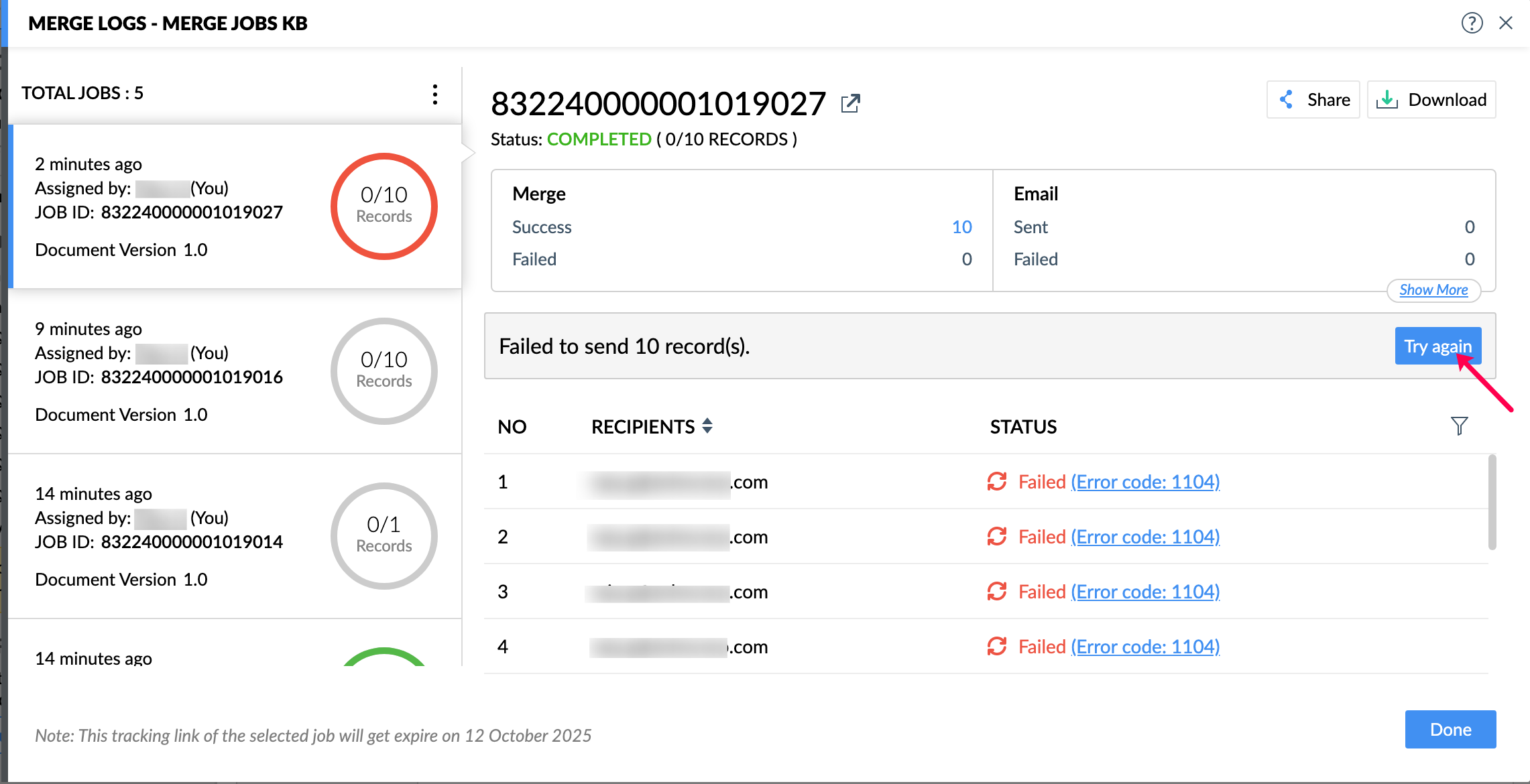Screen dimensions: 1530x784
Task: Click the Done button
Action: [1450, 730]
